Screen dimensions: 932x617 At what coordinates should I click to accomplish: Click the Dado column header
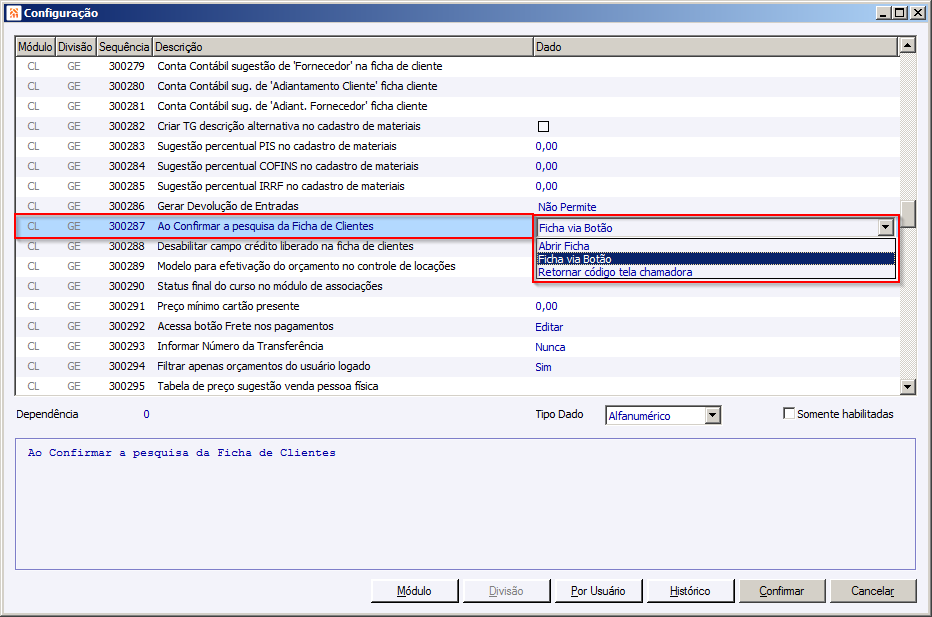(x=715, y=47)
